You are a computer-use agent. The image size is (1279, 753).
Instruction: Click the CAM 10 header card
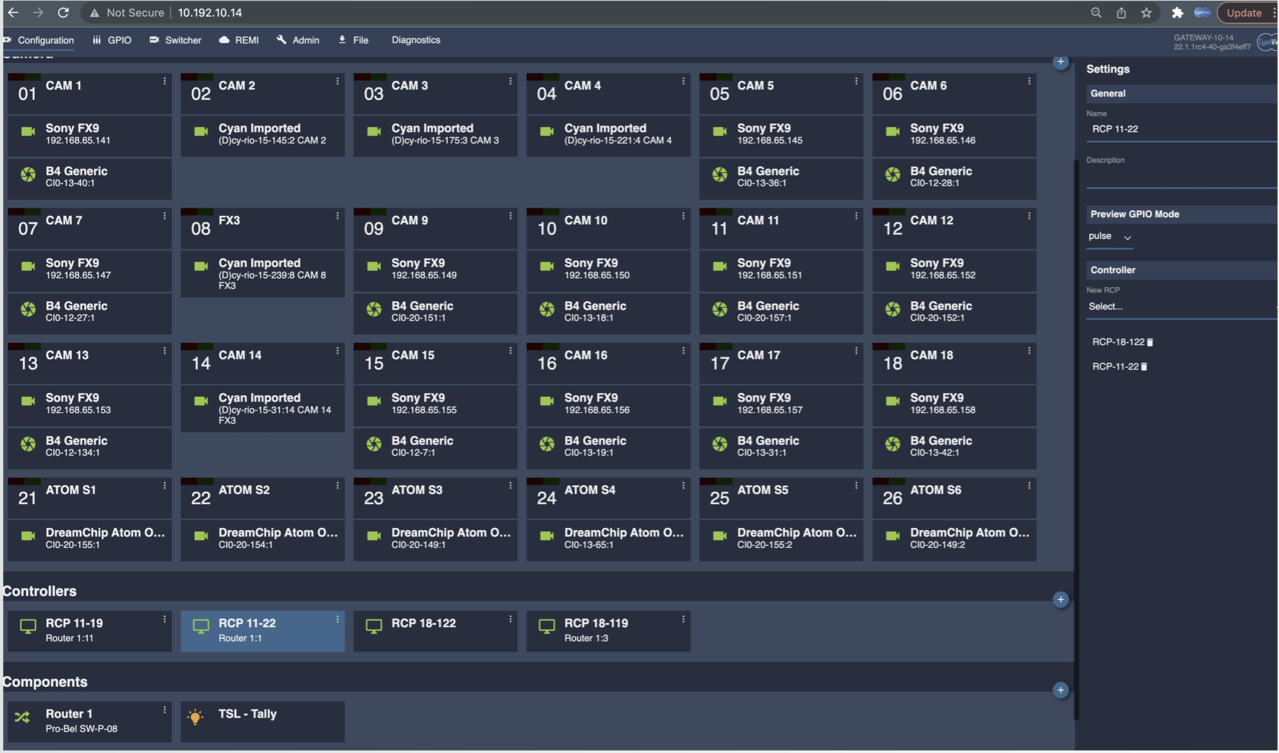click(609, 229)
